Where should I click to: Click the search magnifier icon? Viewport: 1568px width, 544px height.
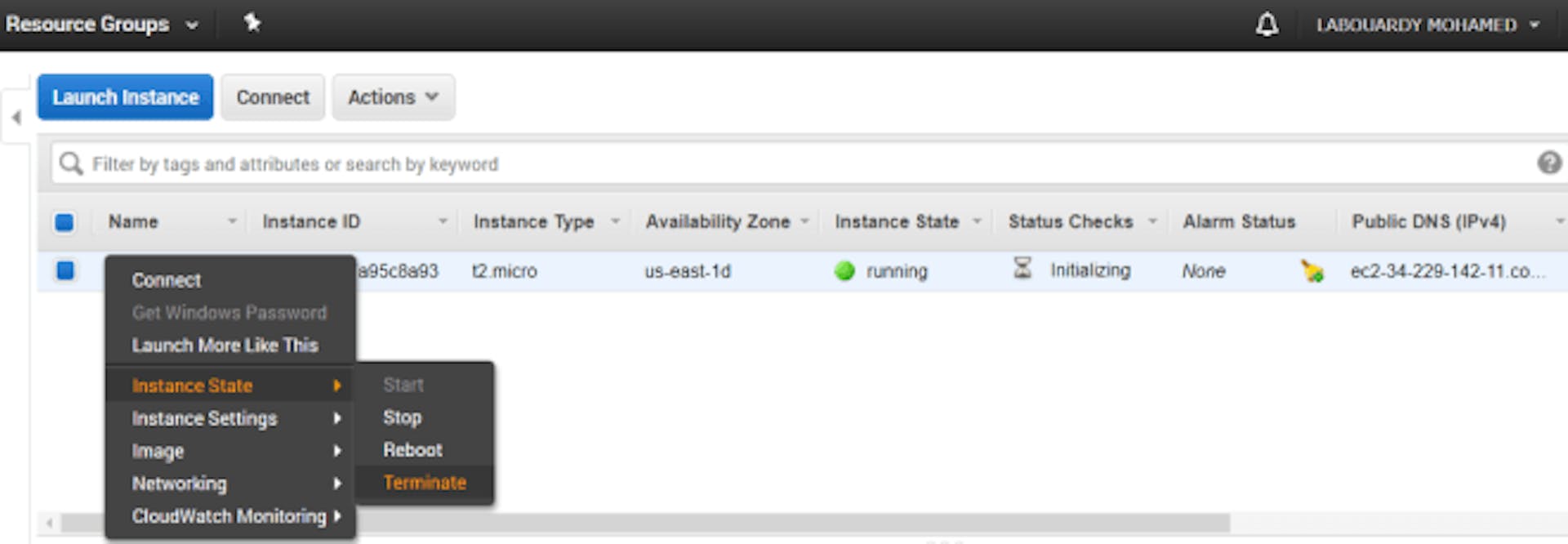[x=72, y=163]
